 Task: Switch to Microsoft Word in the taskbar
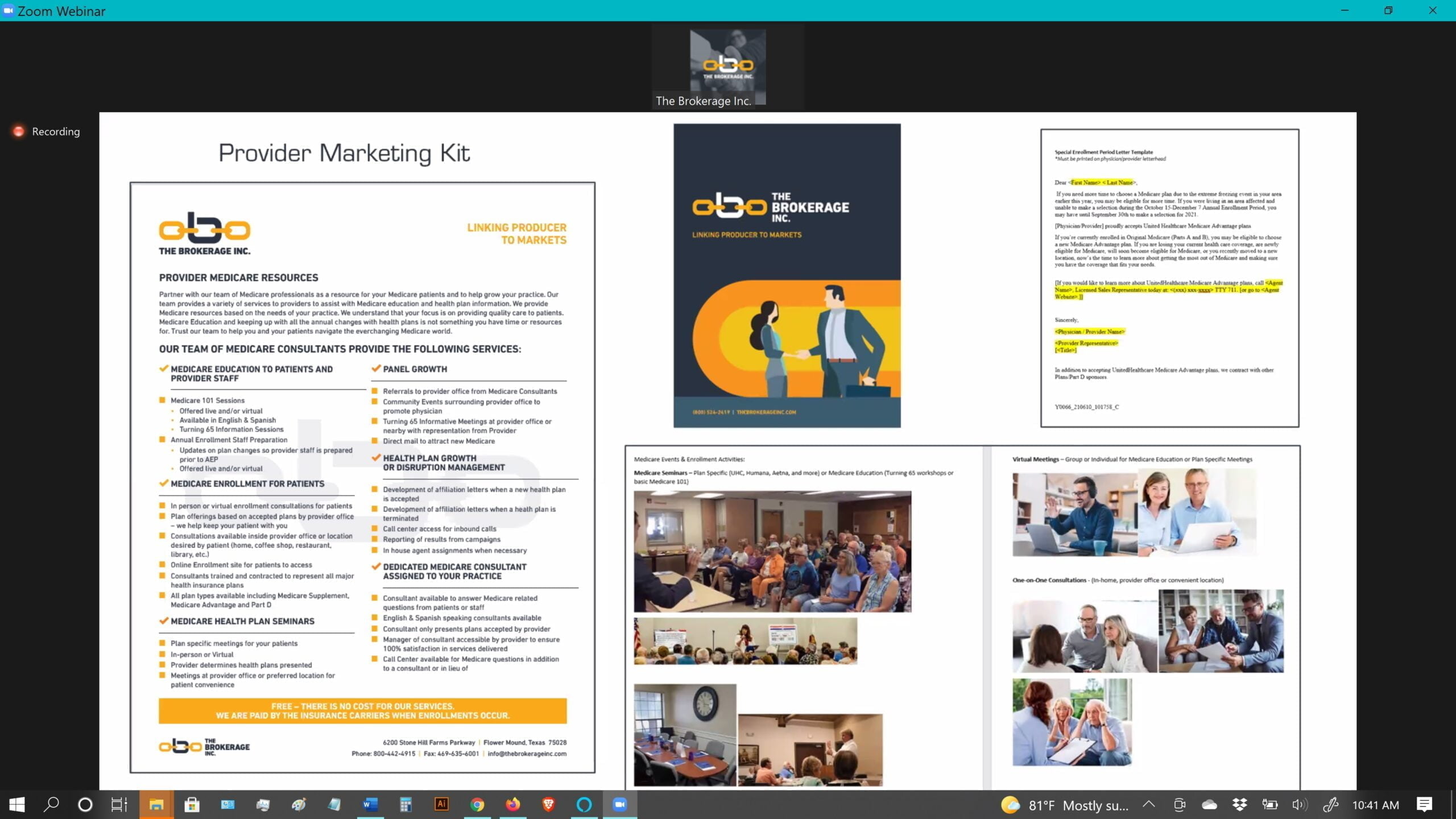pyautogui.click(x=370, y=804)
